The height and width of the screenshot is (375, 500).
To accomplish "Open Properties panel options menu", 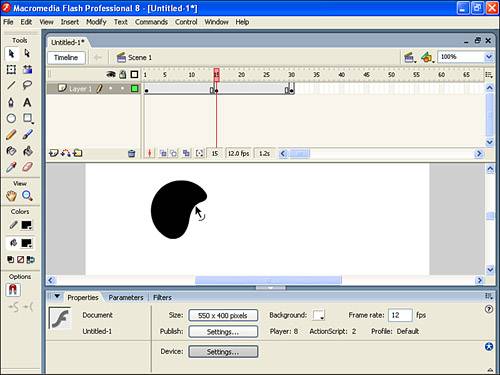I will pyautogui.click(x=489, y=296).
